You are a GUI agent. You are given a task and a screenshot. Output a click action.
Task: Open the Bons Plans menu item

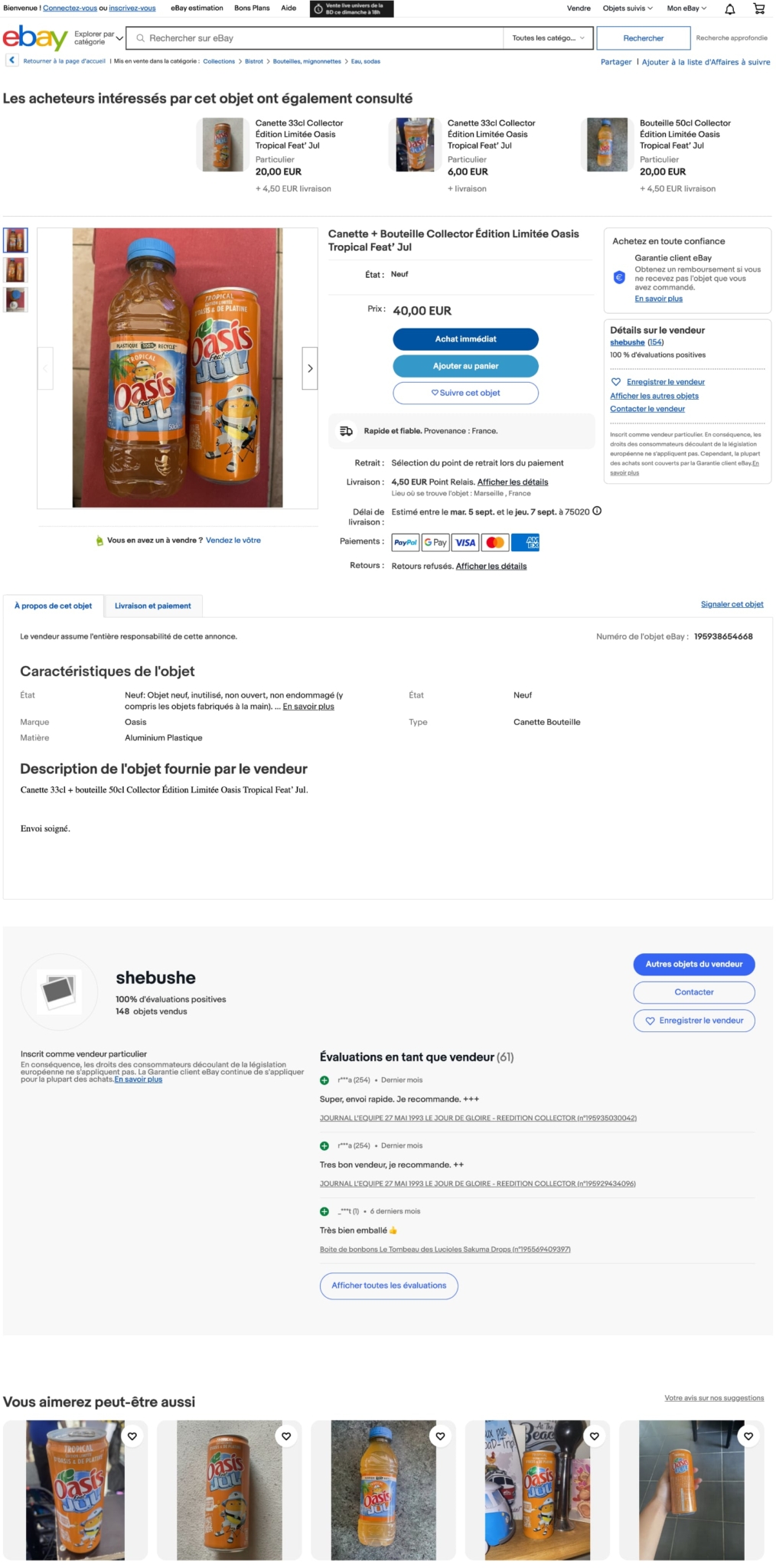point(252,8)
